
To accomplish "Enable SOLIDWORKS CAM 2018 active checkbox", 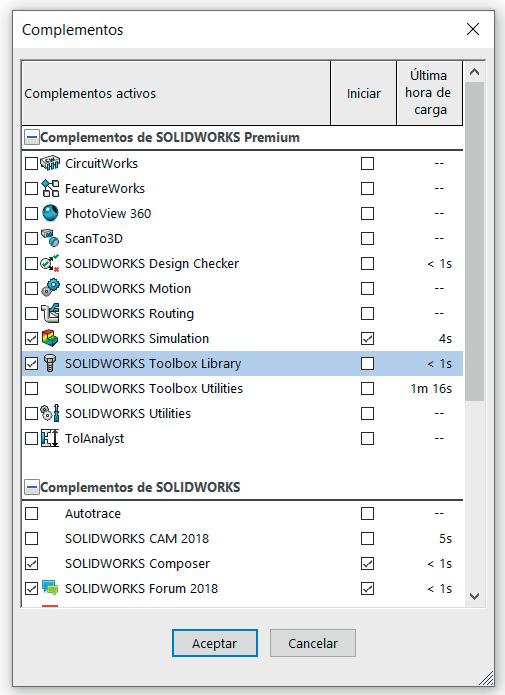I will (x=31, y=539).
